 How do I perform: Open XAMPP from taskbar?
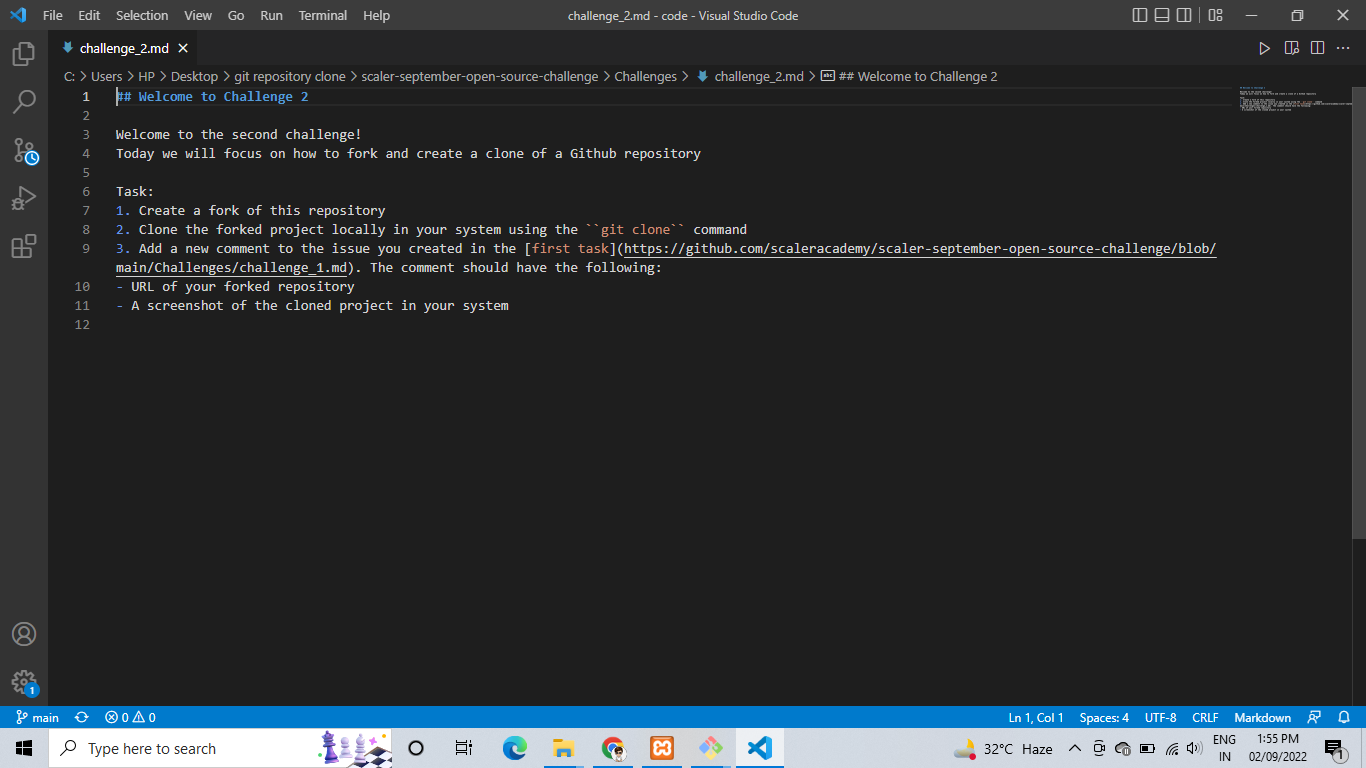[x=661, y=748]
